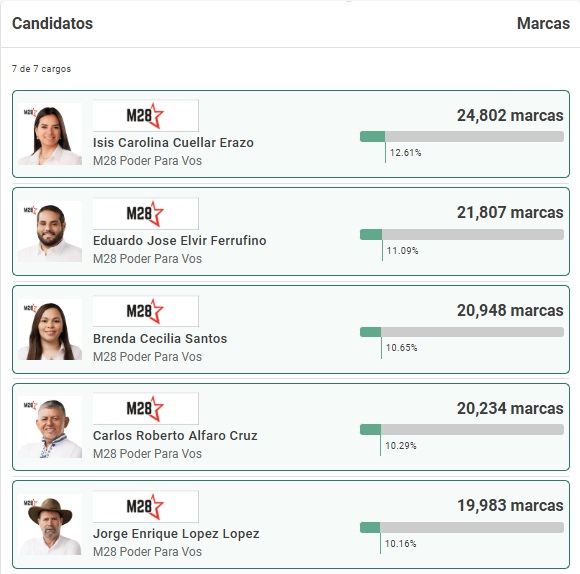
Task: Click the M28 logo above Isis Carolina Cuellar Erazo
Action: [145, 115]
